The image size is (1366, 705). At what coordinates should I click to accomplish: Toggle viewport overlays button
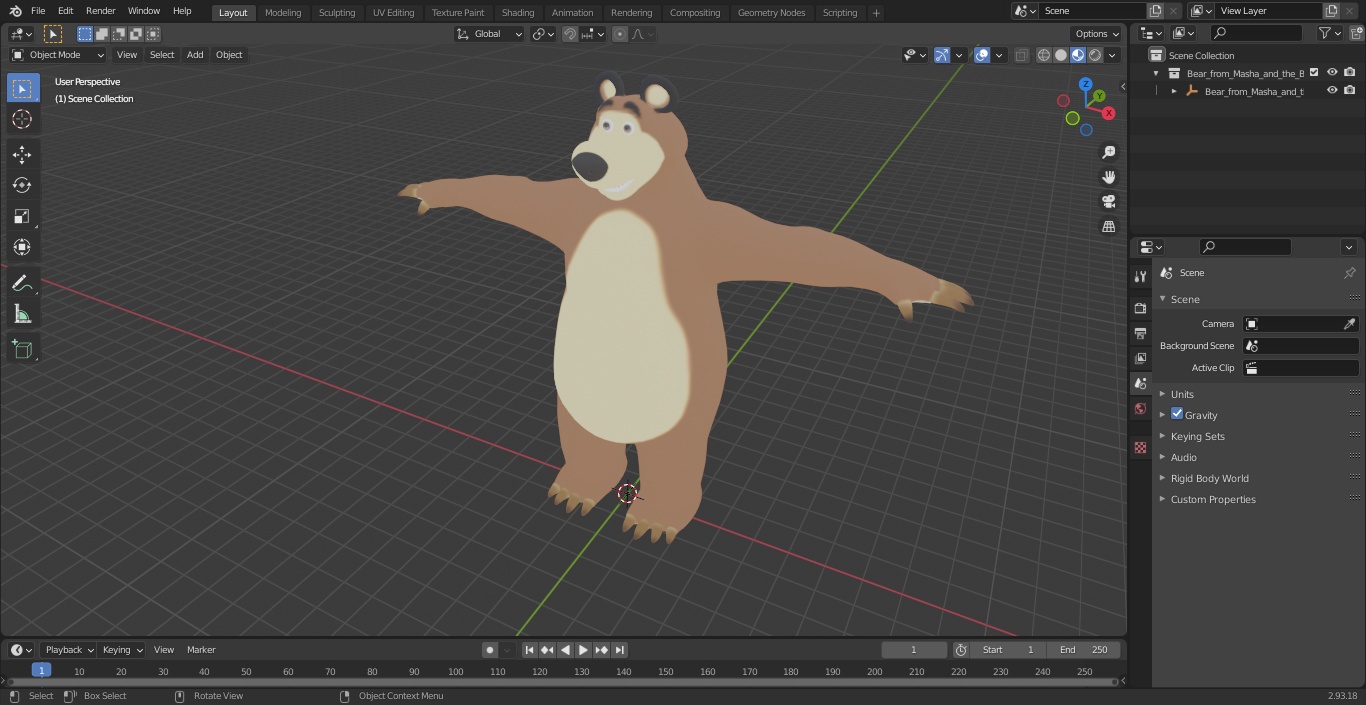click(x=982, y=55)
